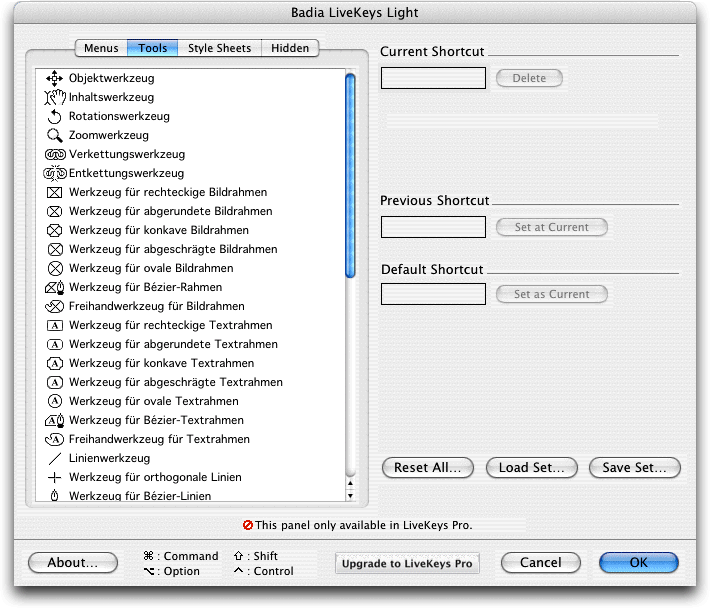Click the scroll down arrow of tool list
Image resolution: width=710 pixels, height=609 pixels.
coord(350,496)
